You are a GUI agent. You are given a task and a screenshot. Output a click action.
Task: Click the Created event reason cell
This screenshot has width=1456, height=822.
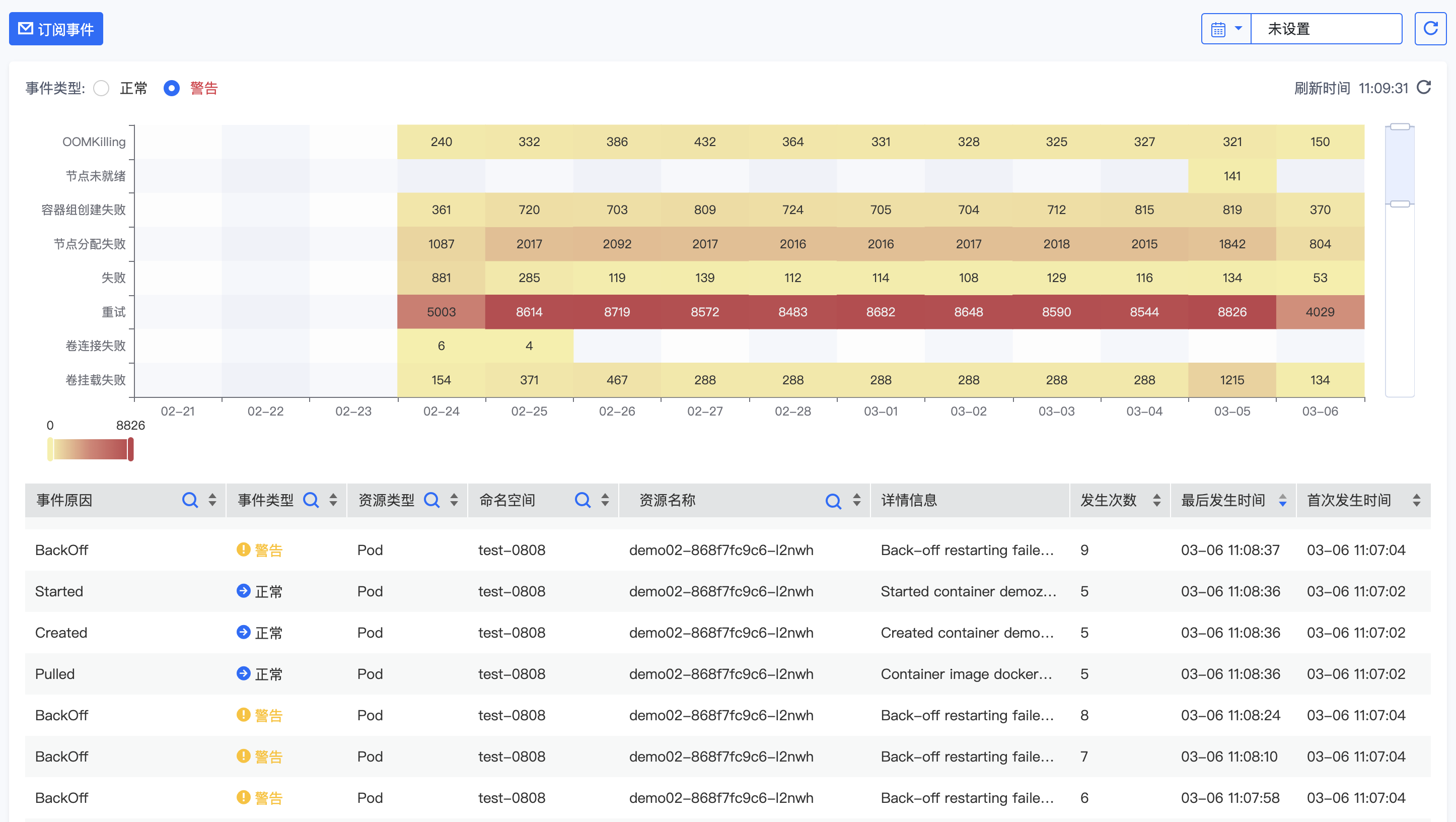click(x=61, y=633)
